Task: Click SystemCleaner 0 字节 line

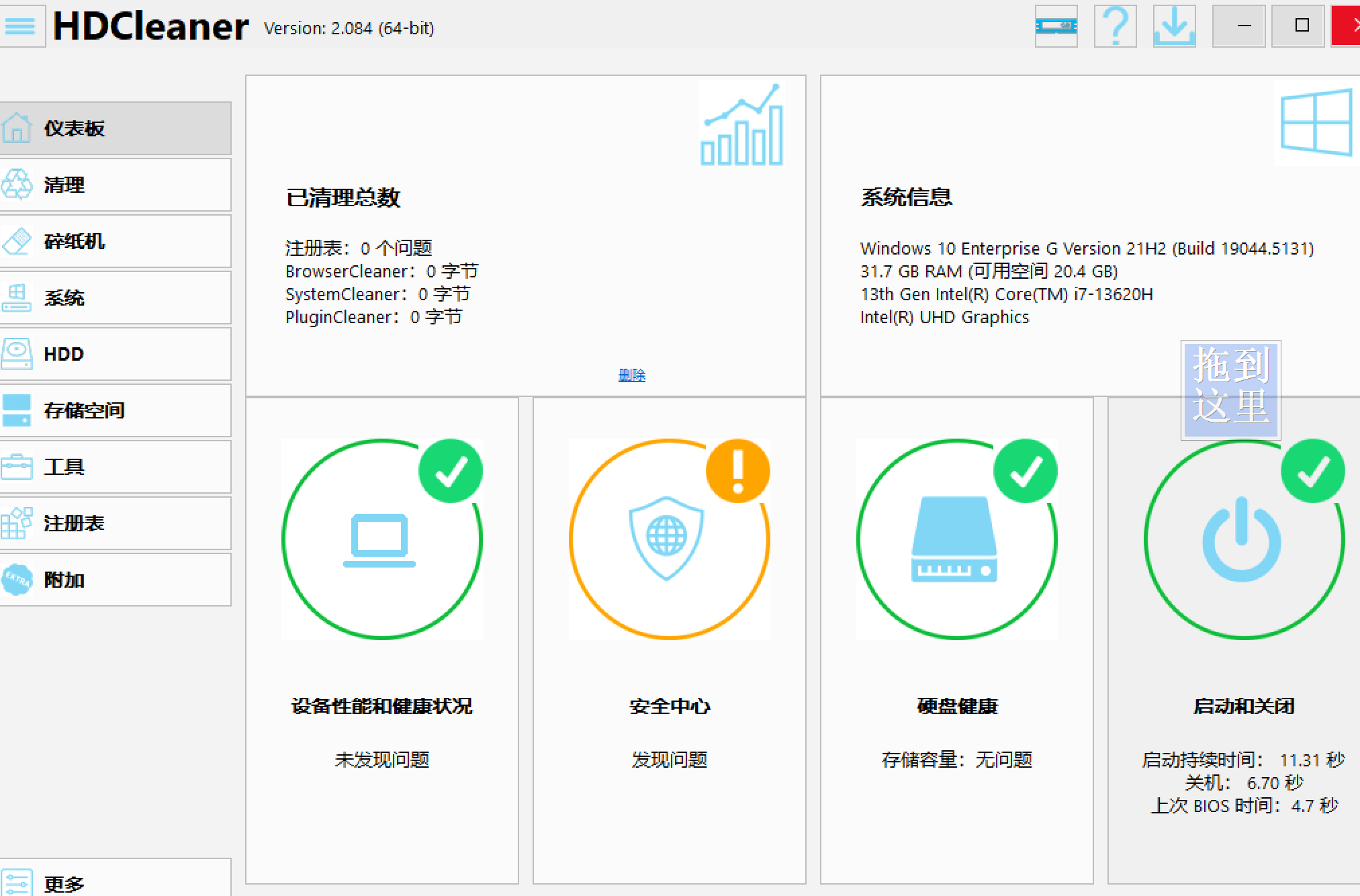Action: [x=377, y=294]
